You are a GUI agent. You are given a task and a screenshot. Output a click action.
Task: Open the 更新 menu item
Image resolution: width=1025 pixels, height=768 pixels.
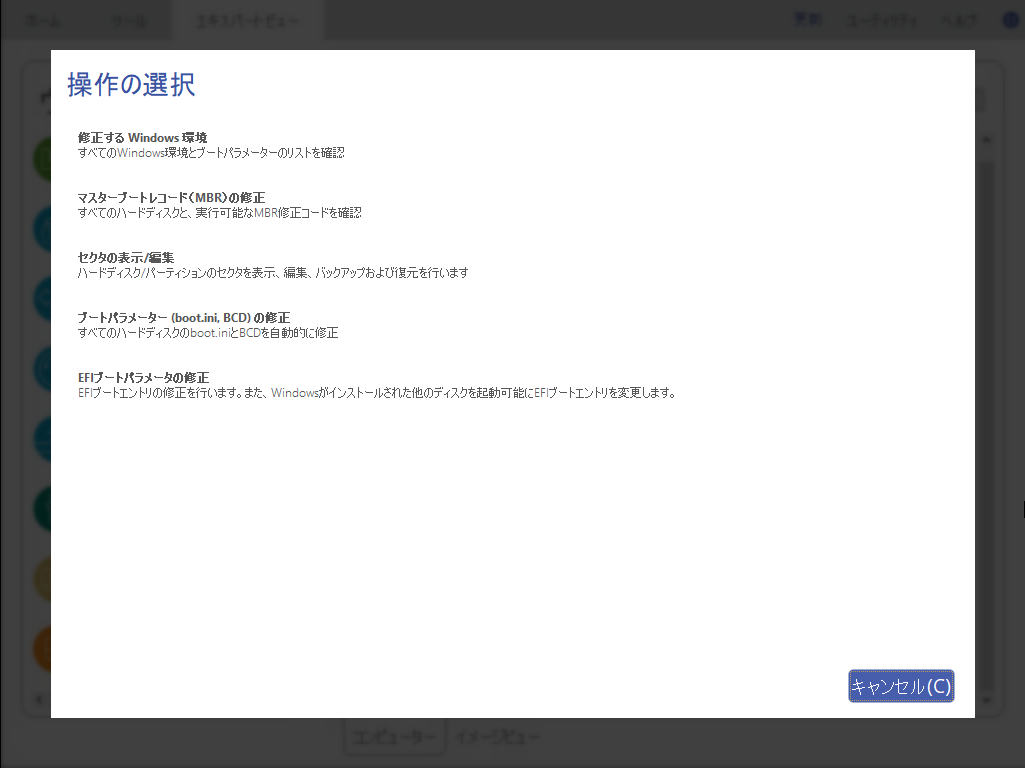807,20
